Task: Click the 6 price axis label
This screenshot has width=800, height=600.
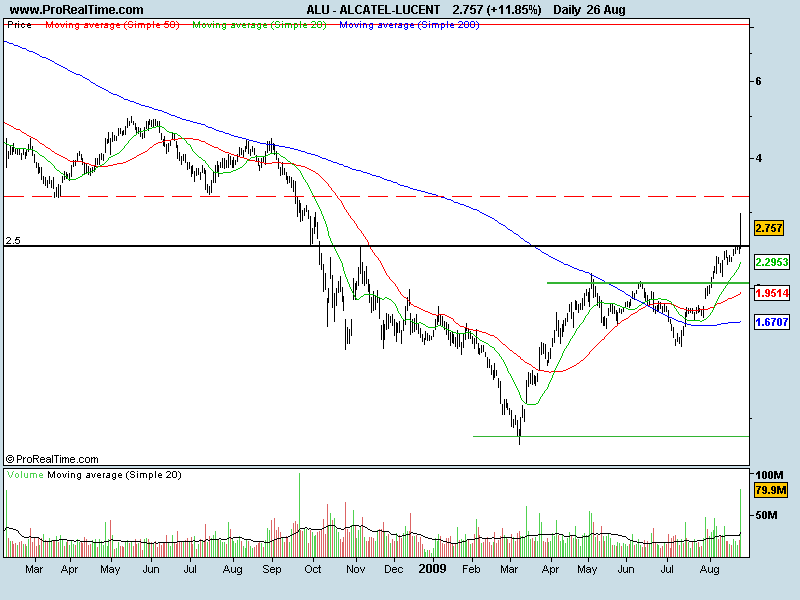Action: coord(758,82)
